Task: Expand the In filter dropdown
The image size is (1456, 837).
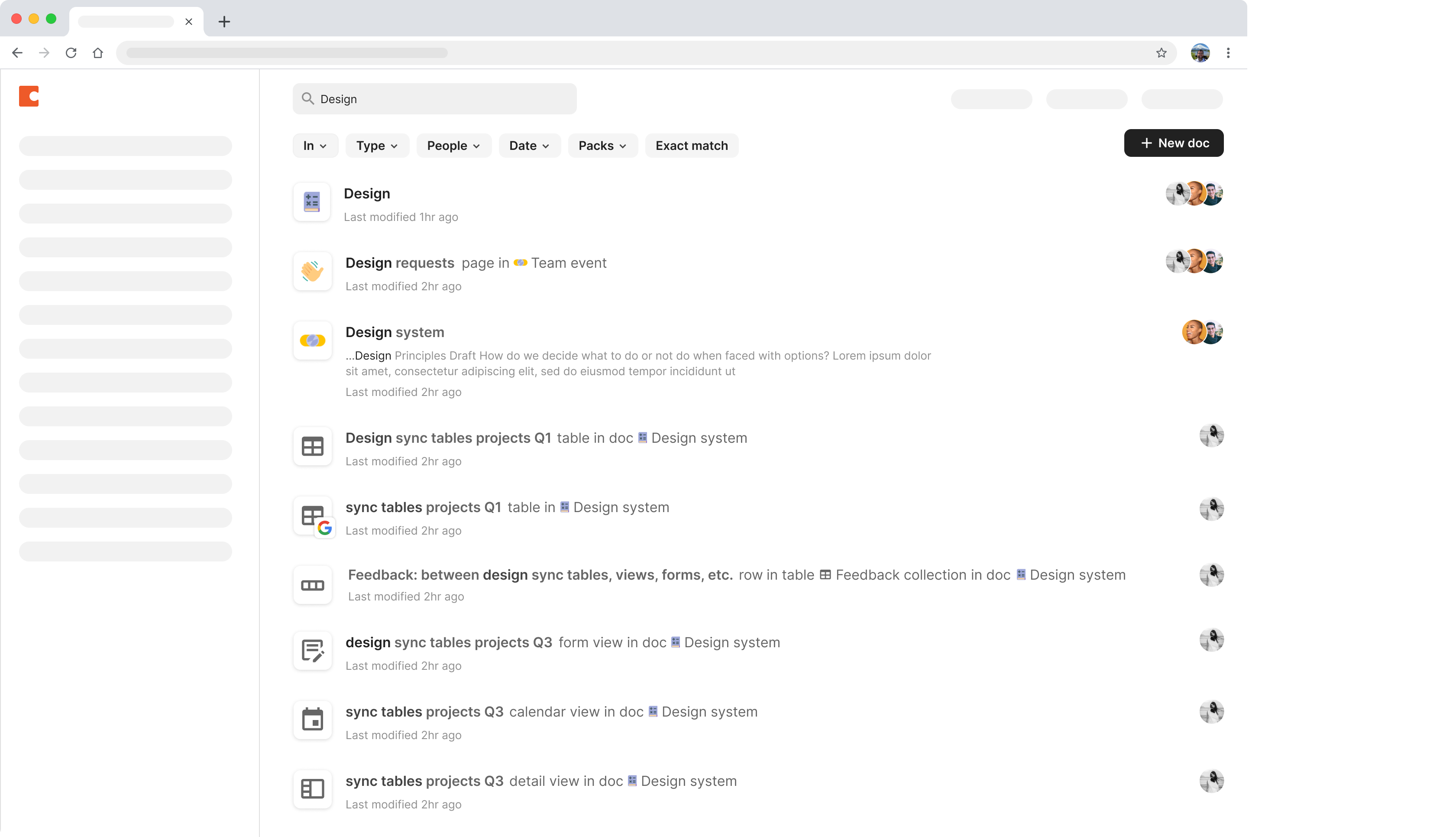Action: point(315,146)
